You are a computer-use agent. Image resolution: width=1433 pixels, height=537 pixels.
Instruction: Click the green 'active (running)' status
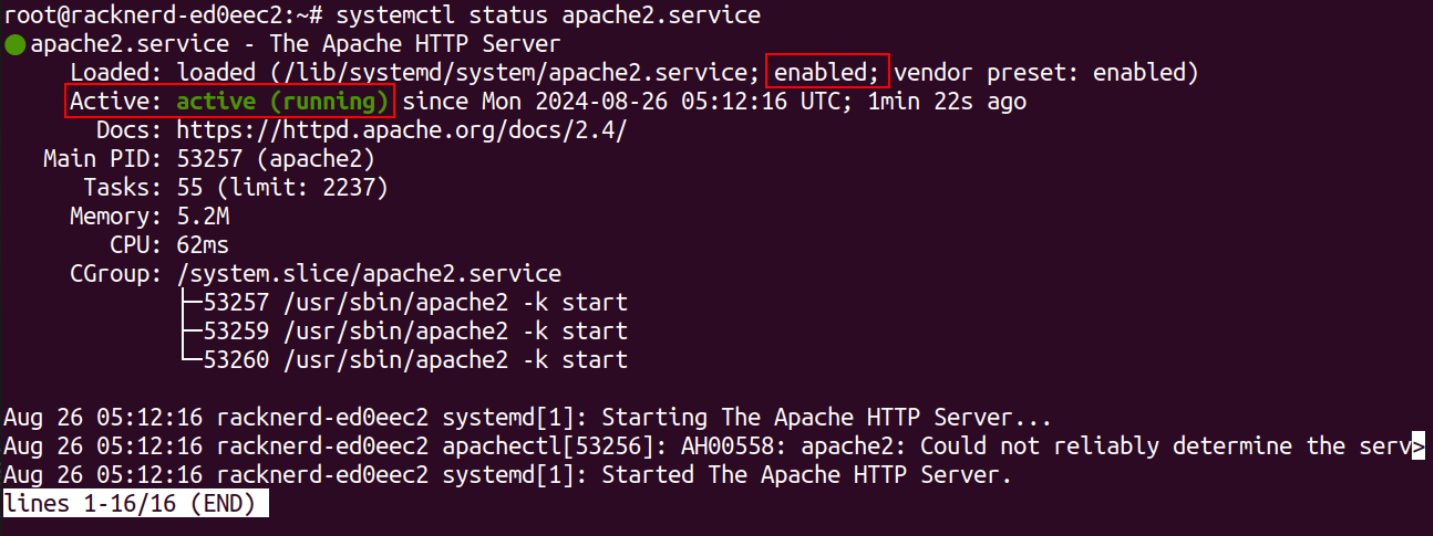[282, 102]
